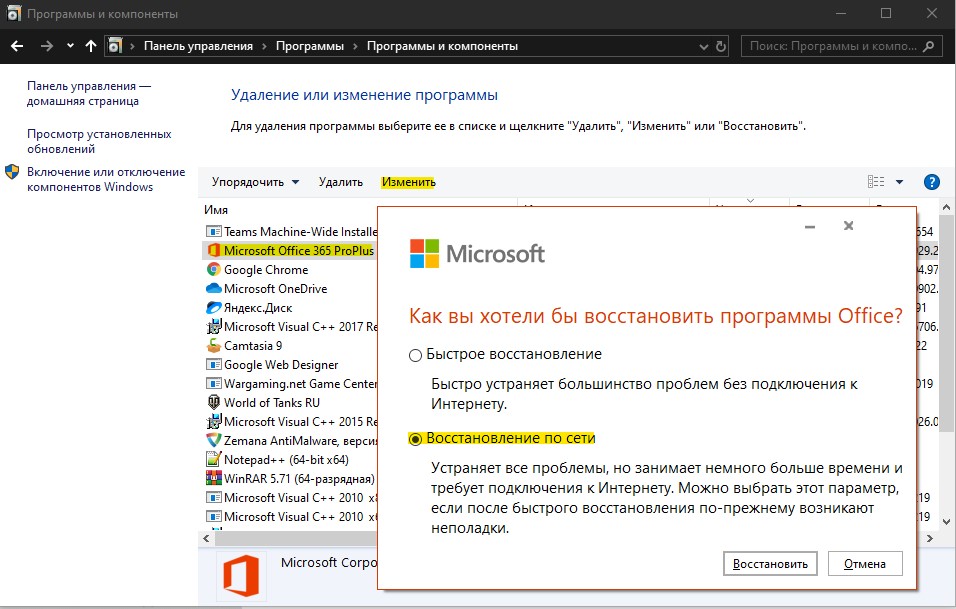Click the horizontal scrollbar left arrow

tap(206, 538)
